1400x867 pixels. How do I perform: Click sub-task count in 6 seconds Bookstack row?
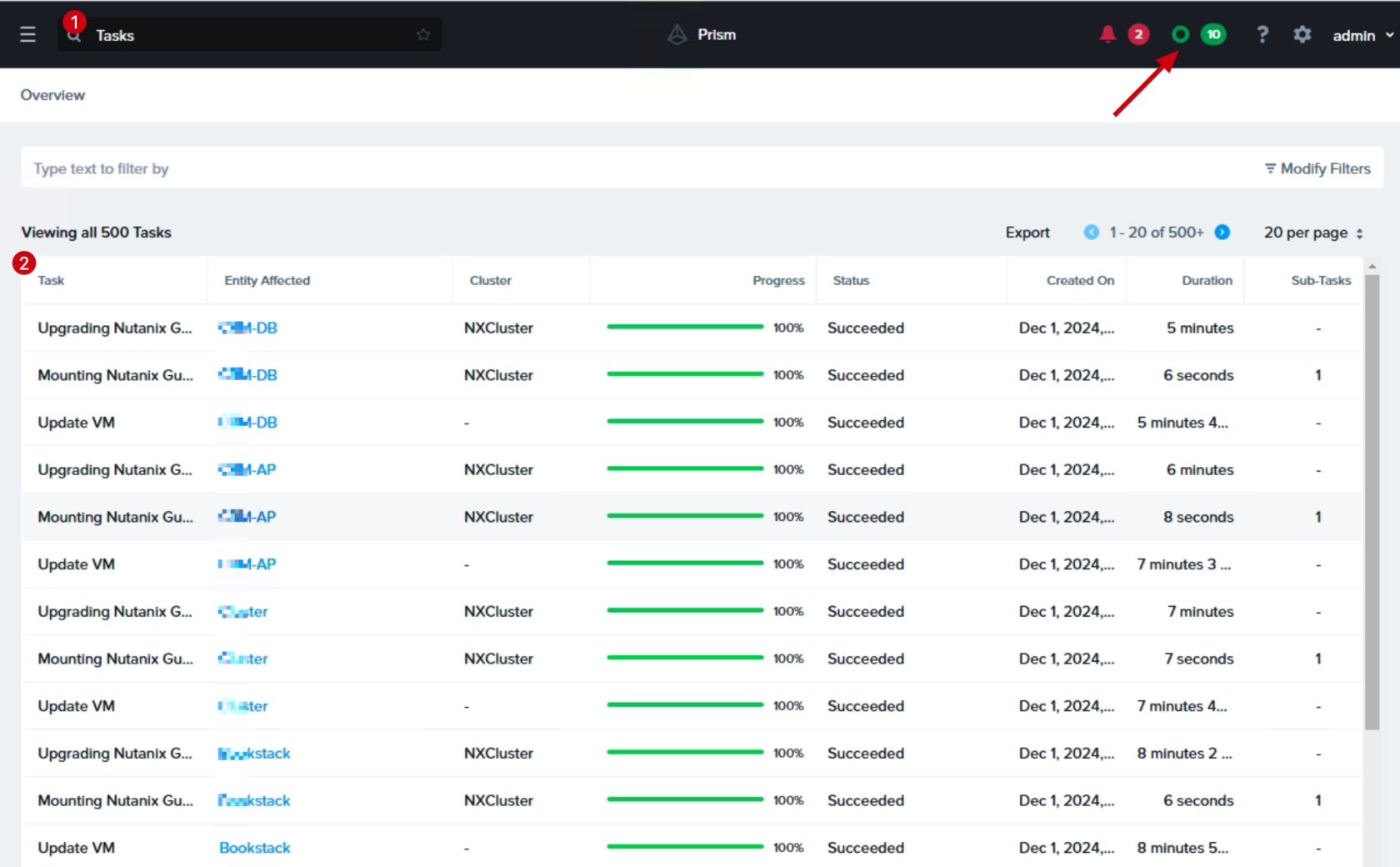[x=1318, y=800]
